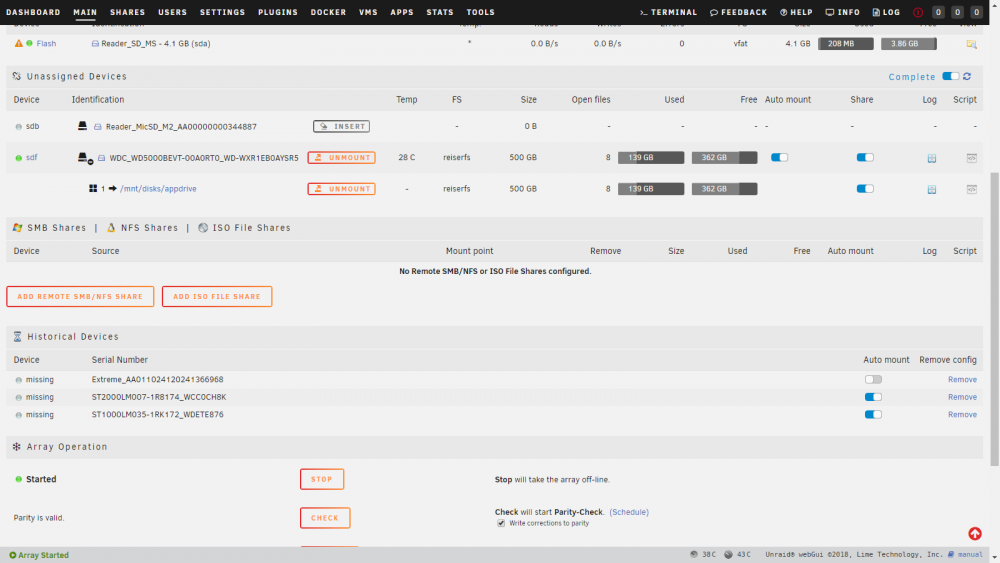Switch to the SHARES tab

[x=128, y=12]
